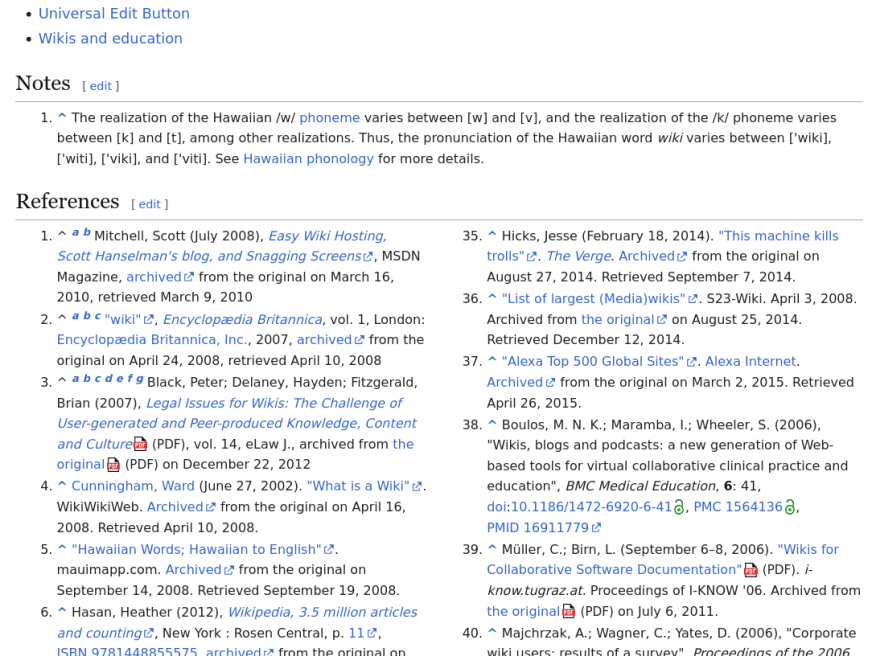Open Archived link in reference 37
This screenshot has height=656, width=880.
pos(521,383)
